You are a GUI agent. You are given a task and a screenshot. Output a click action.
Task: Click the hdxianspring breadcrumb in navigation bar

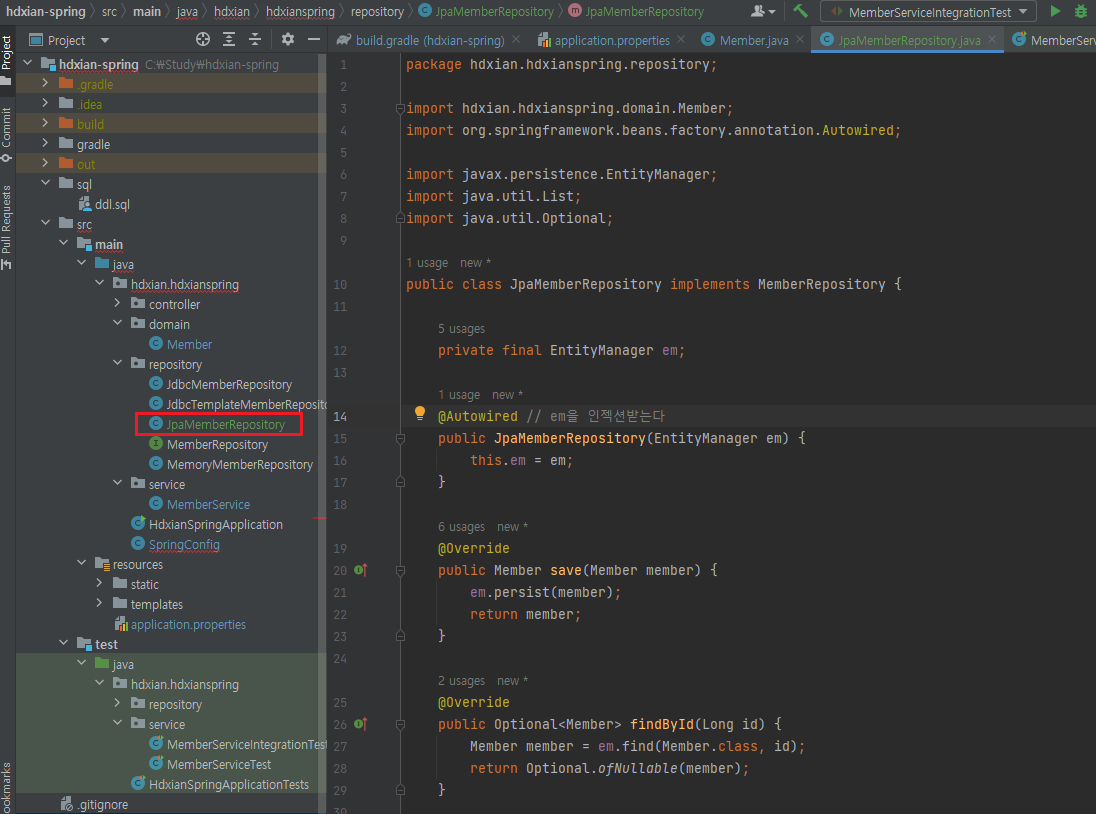tap(301, 11)
